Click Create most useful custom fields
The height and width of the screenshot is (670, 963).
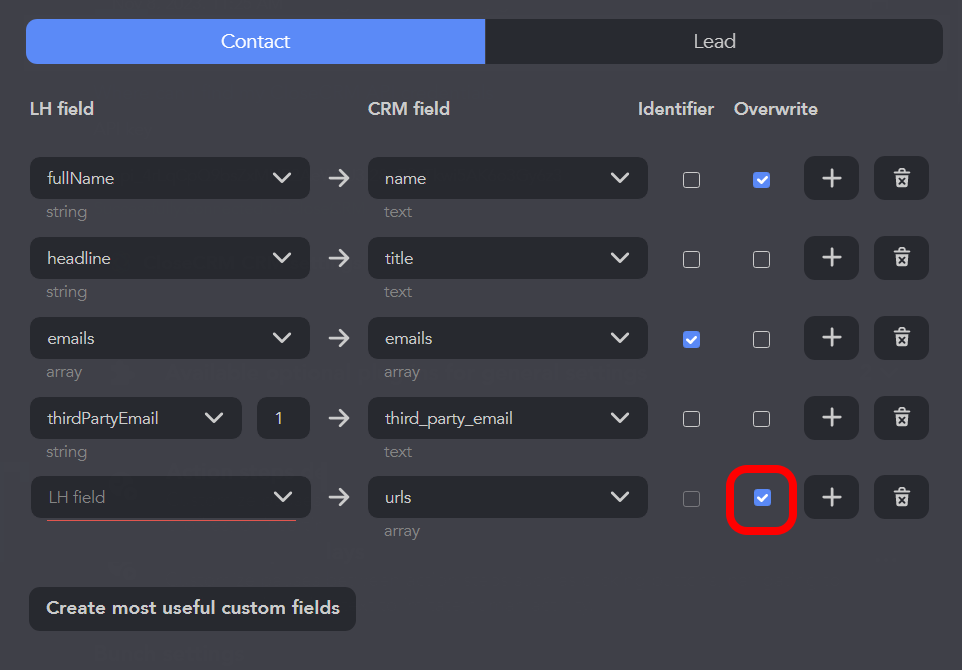[x=192, y=608]
